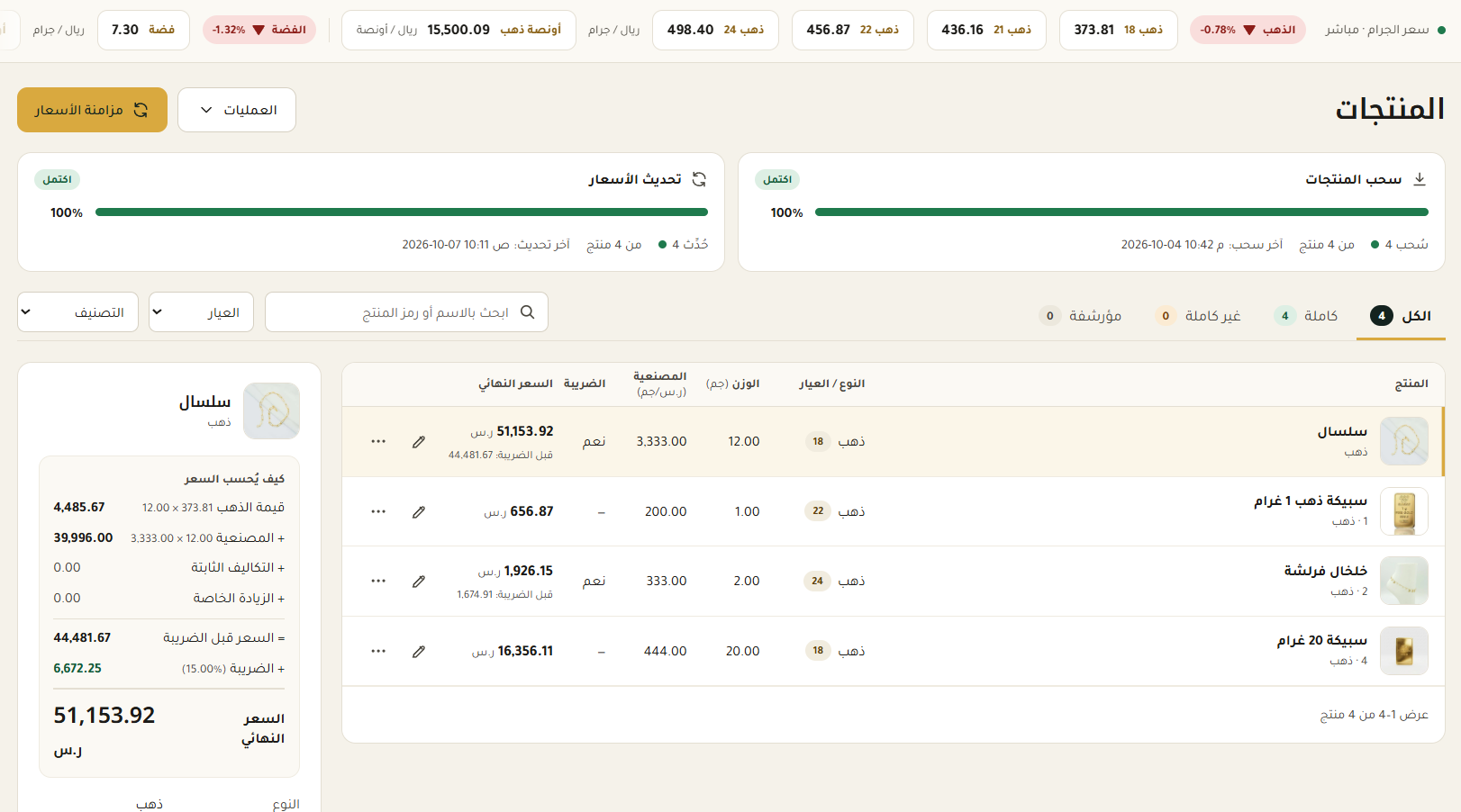Viewport: 1461px width, 812px height.
Task: Edit the سبيكة 20 غرام product
Action: 419,652
